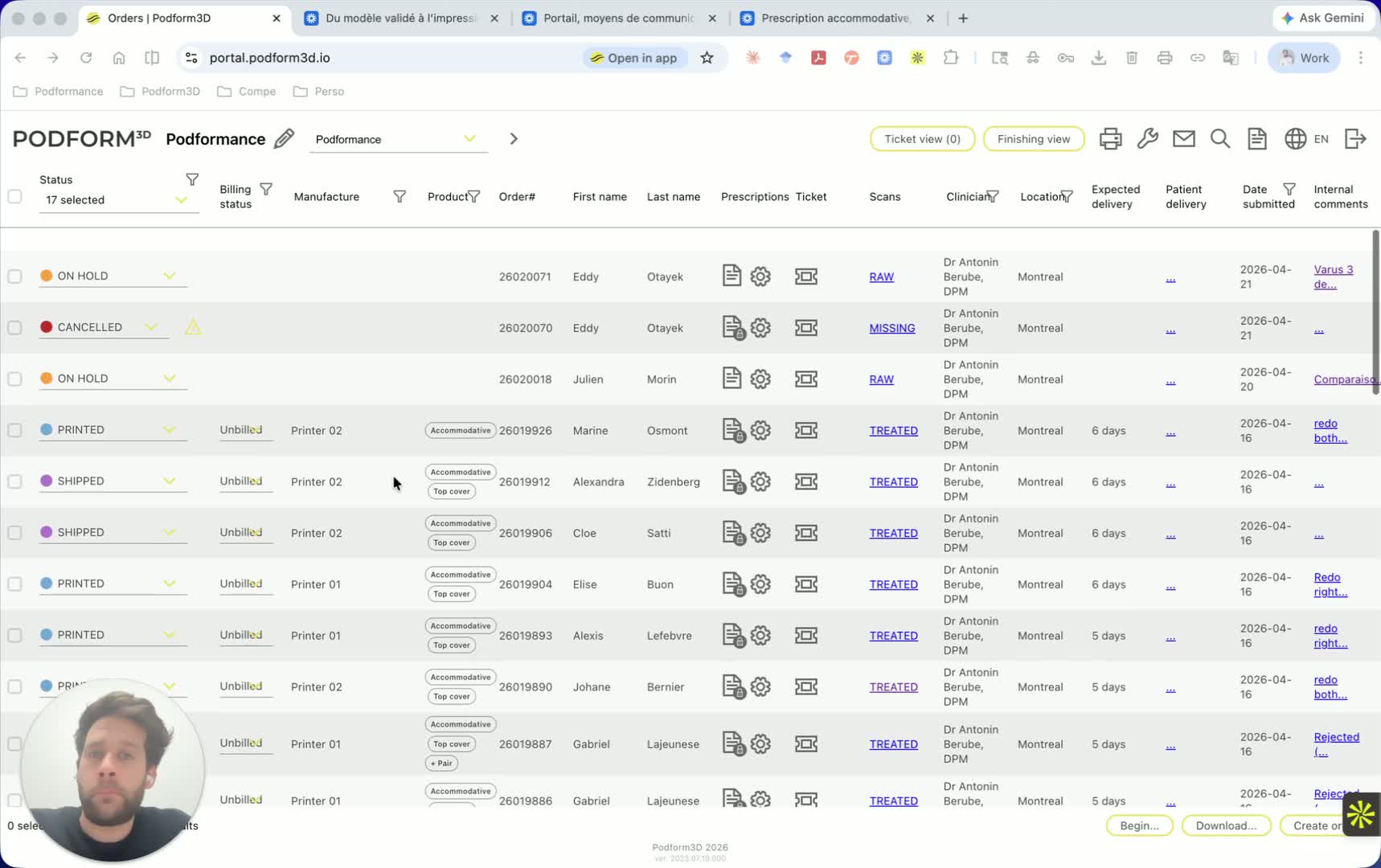Screen dimensions: 1381x868
Task: Open the search magnifier in Podform header
Action: pyautogui.click(x=1220, y=139)
